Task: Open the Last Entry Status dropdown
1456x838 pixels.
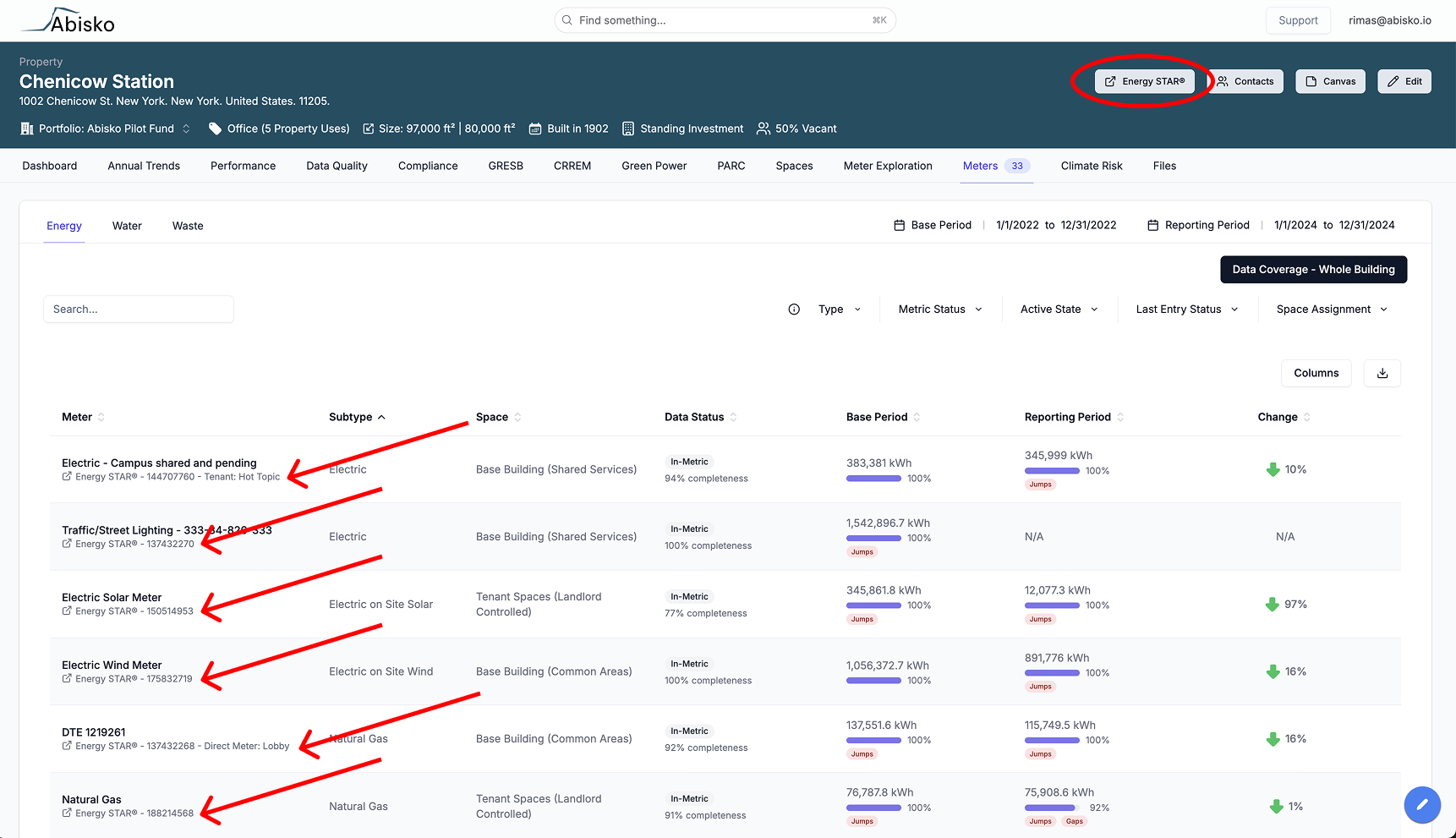Action: 1187,309
